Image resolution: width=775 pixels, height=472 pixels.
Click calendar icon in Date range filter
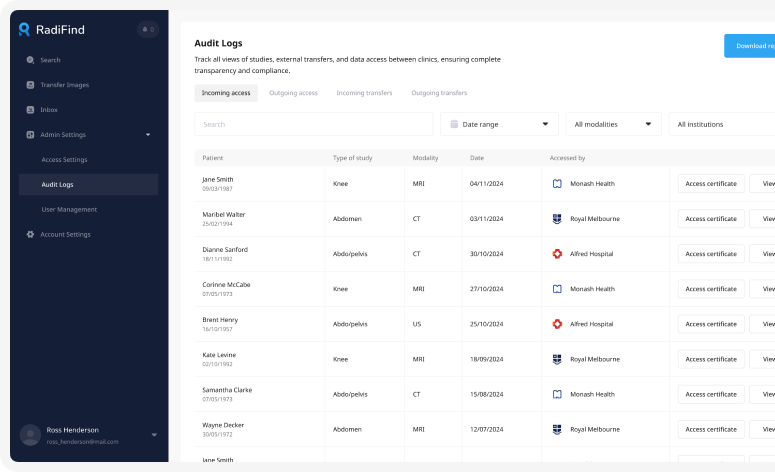click(x=454, y=124)
